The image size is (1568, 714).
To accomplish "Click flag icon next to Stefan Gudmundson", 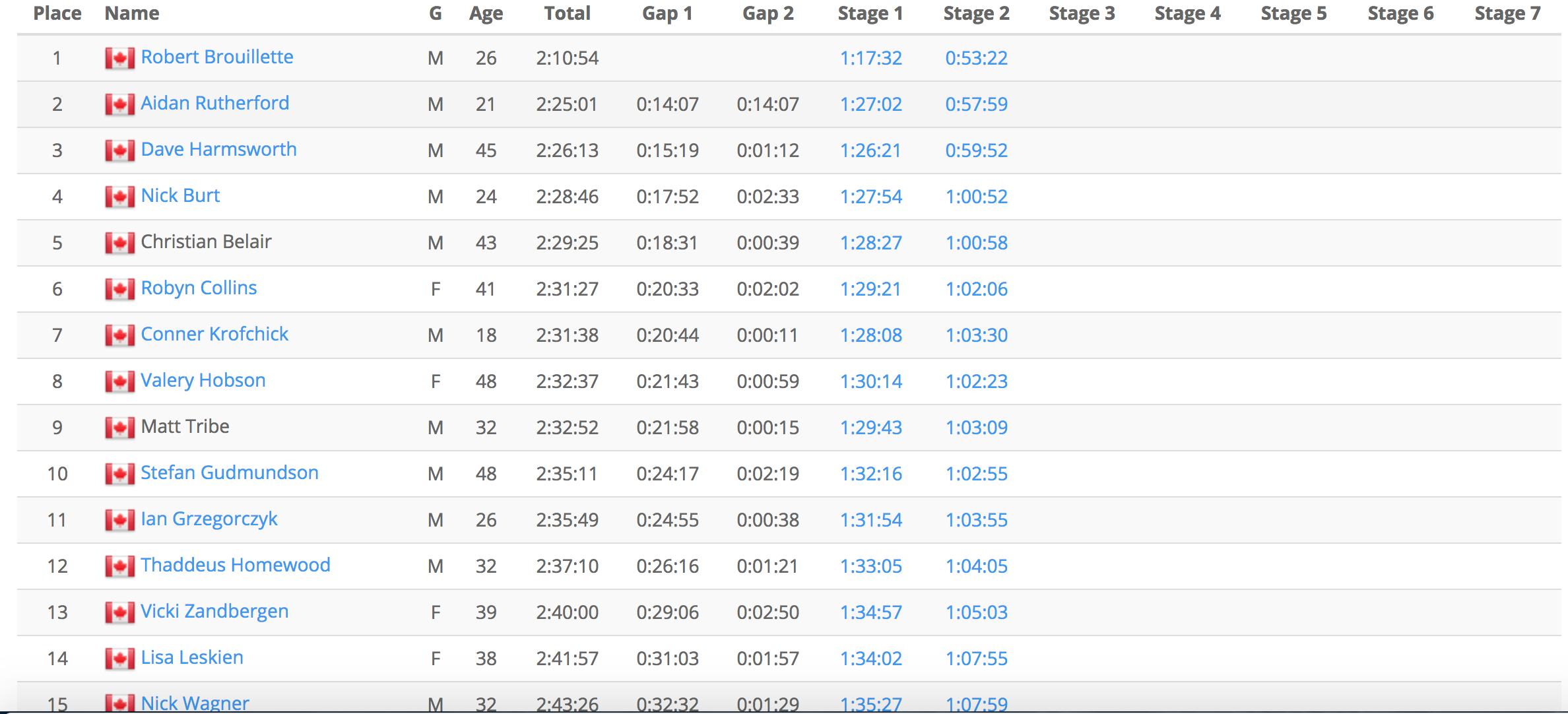I will coord(119,474).
